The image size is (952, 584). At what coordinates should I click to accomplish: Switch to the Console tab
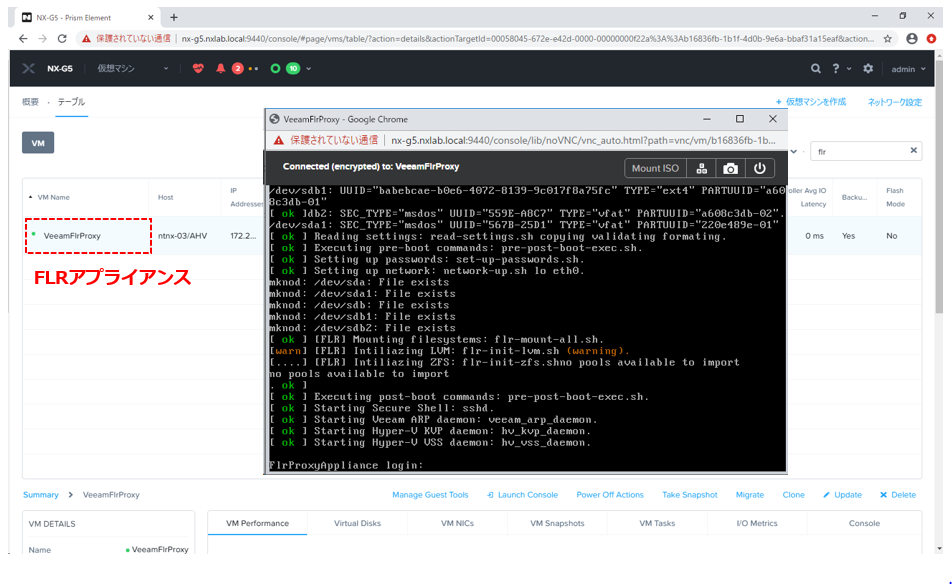tap(864, 523)
